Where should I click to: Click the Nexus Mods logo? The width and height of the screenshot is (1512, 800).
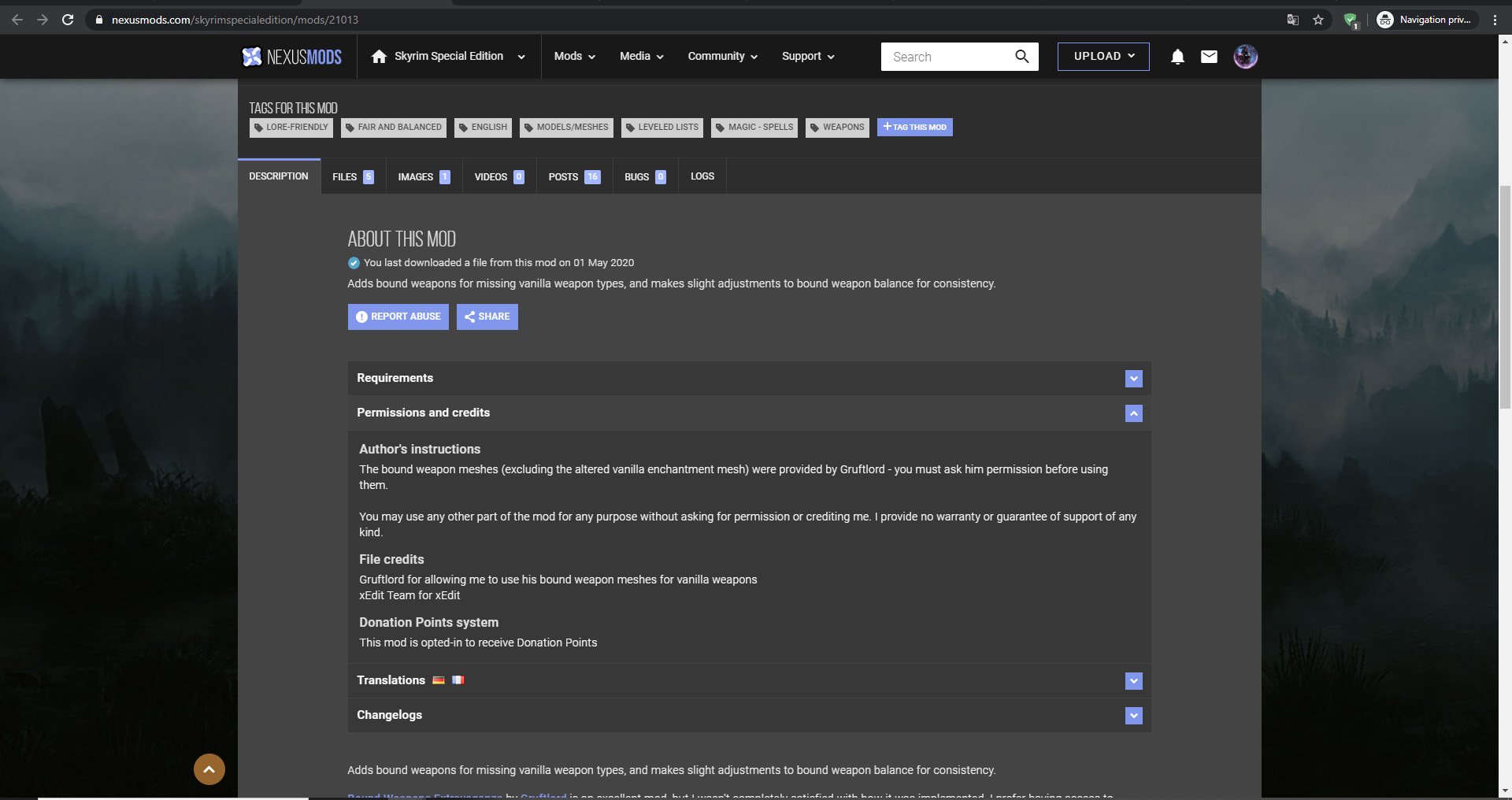(291, 57)
